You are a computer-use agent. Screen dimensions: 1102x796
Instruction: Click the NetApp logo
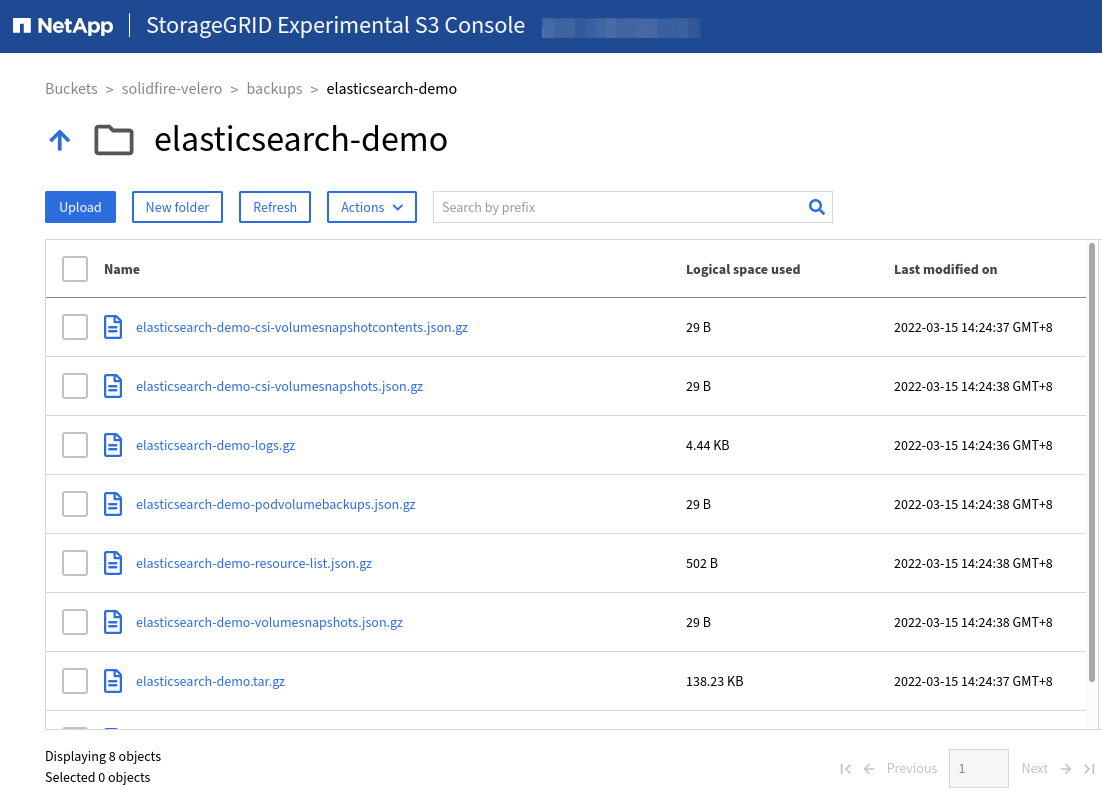point(63,26)
